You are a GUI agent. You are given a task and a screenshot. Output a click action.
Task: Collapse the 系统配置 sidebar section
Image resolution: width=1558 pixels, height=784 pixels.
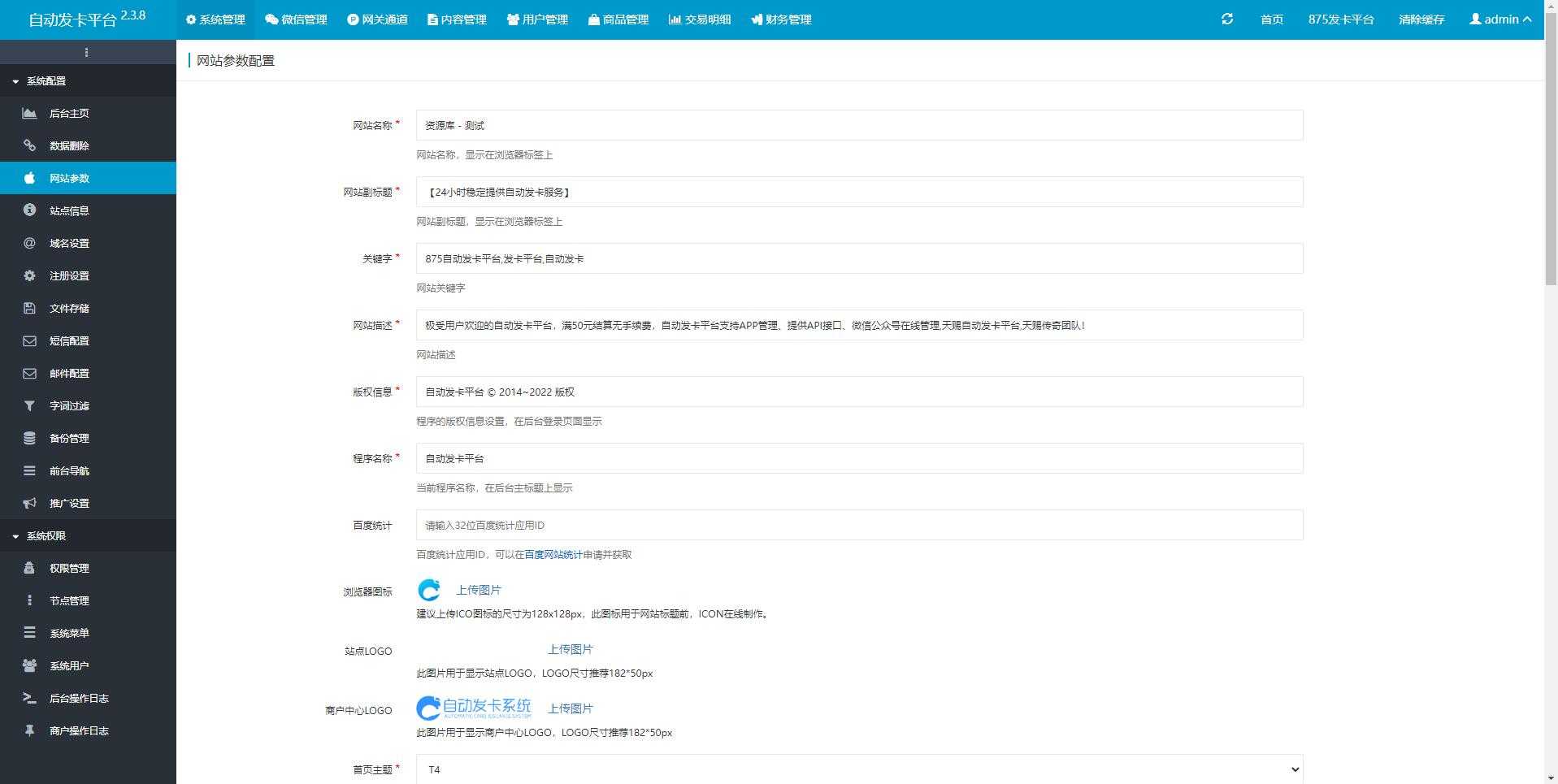coord(88,80)
